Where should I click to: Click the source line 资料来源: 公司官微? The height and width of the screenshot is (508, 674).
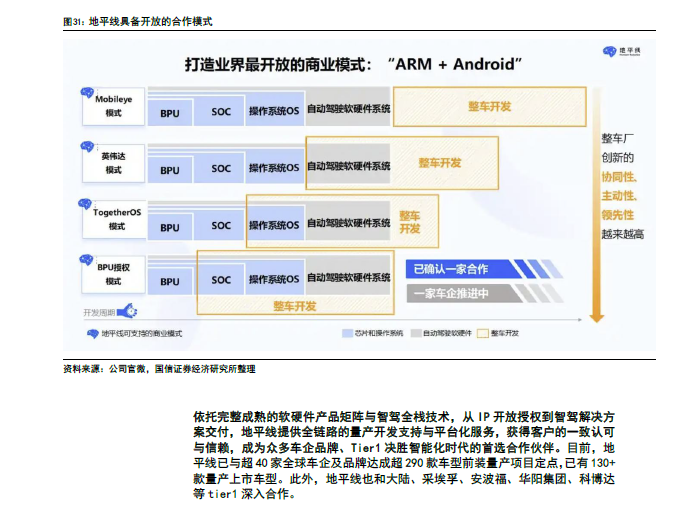click(x=104, y=369)
